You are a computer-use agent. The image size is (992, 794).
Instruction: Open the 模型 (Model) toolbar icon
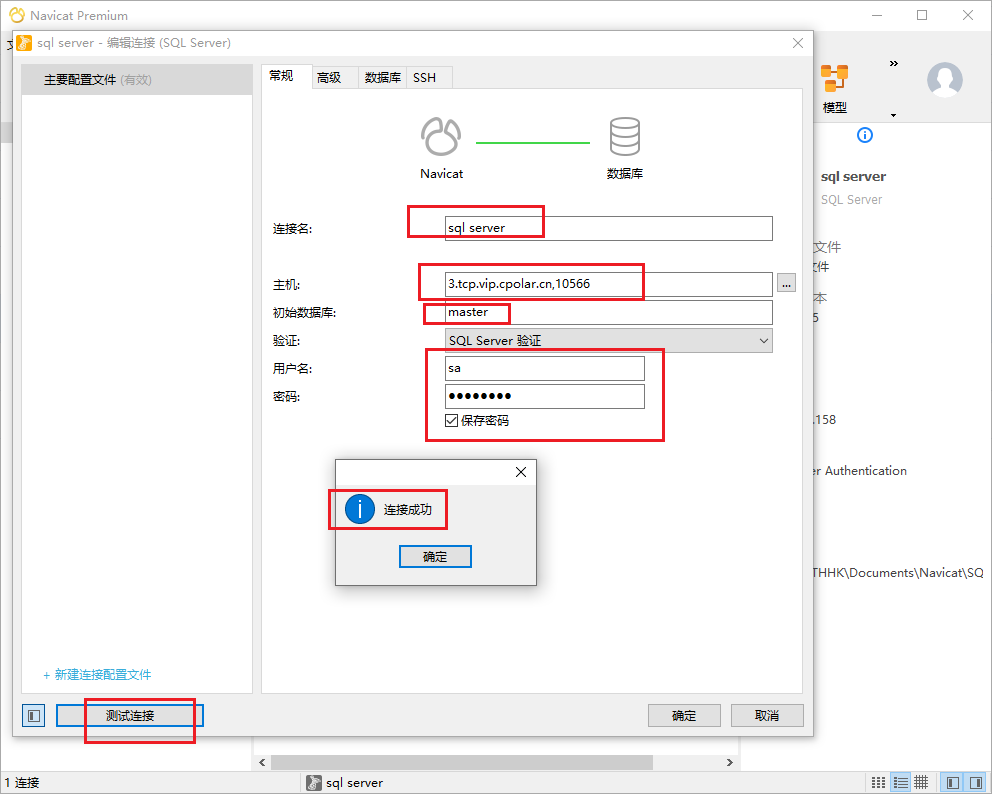click(834, 87)
